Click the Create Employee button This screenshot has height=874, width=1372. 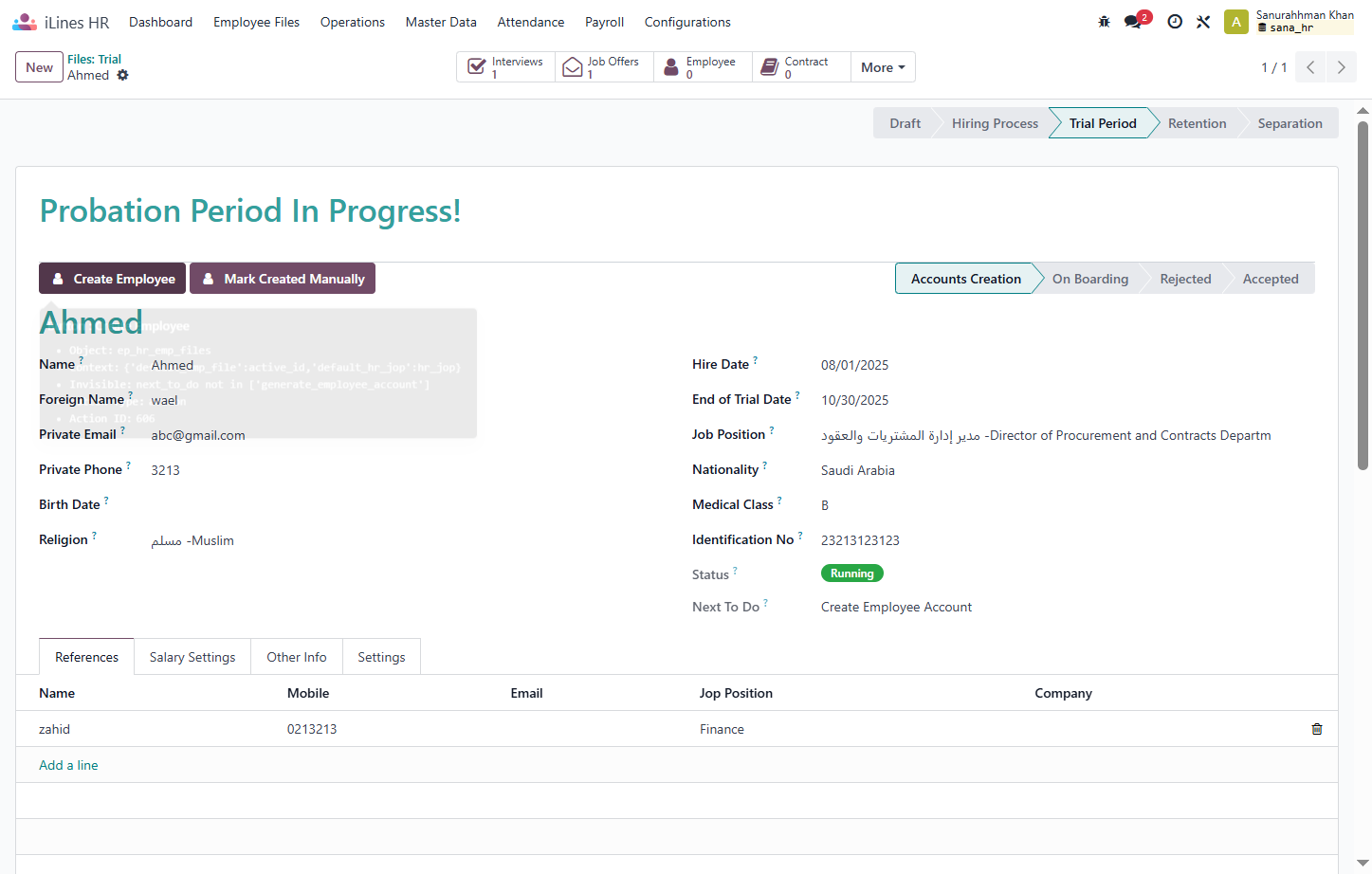tap(113, 279)
